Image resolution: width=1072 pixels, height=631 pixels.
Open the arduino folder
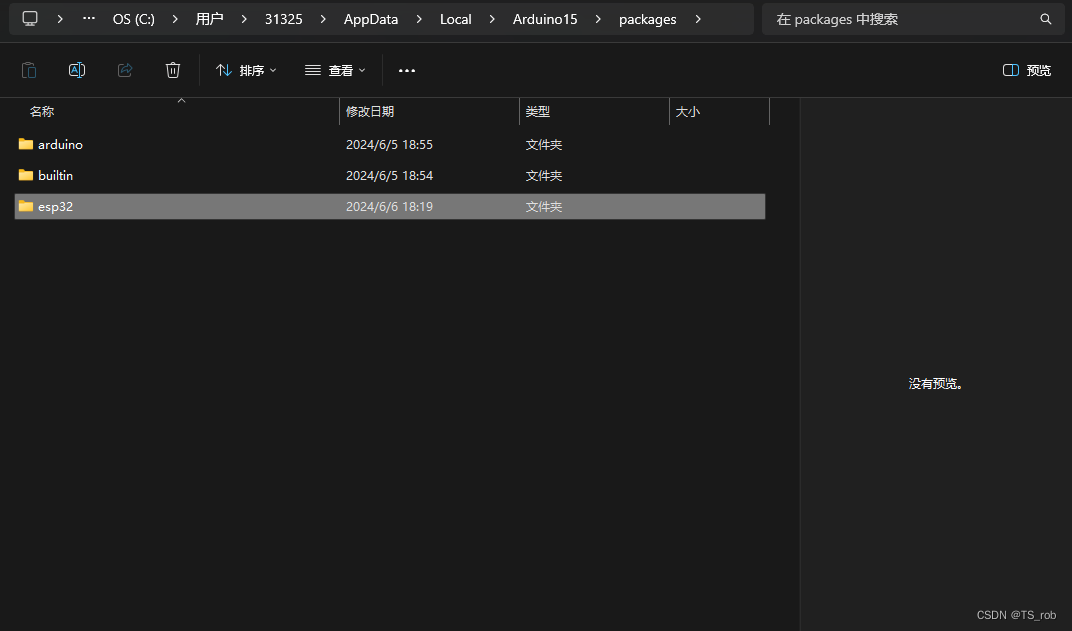coord(60,145)
